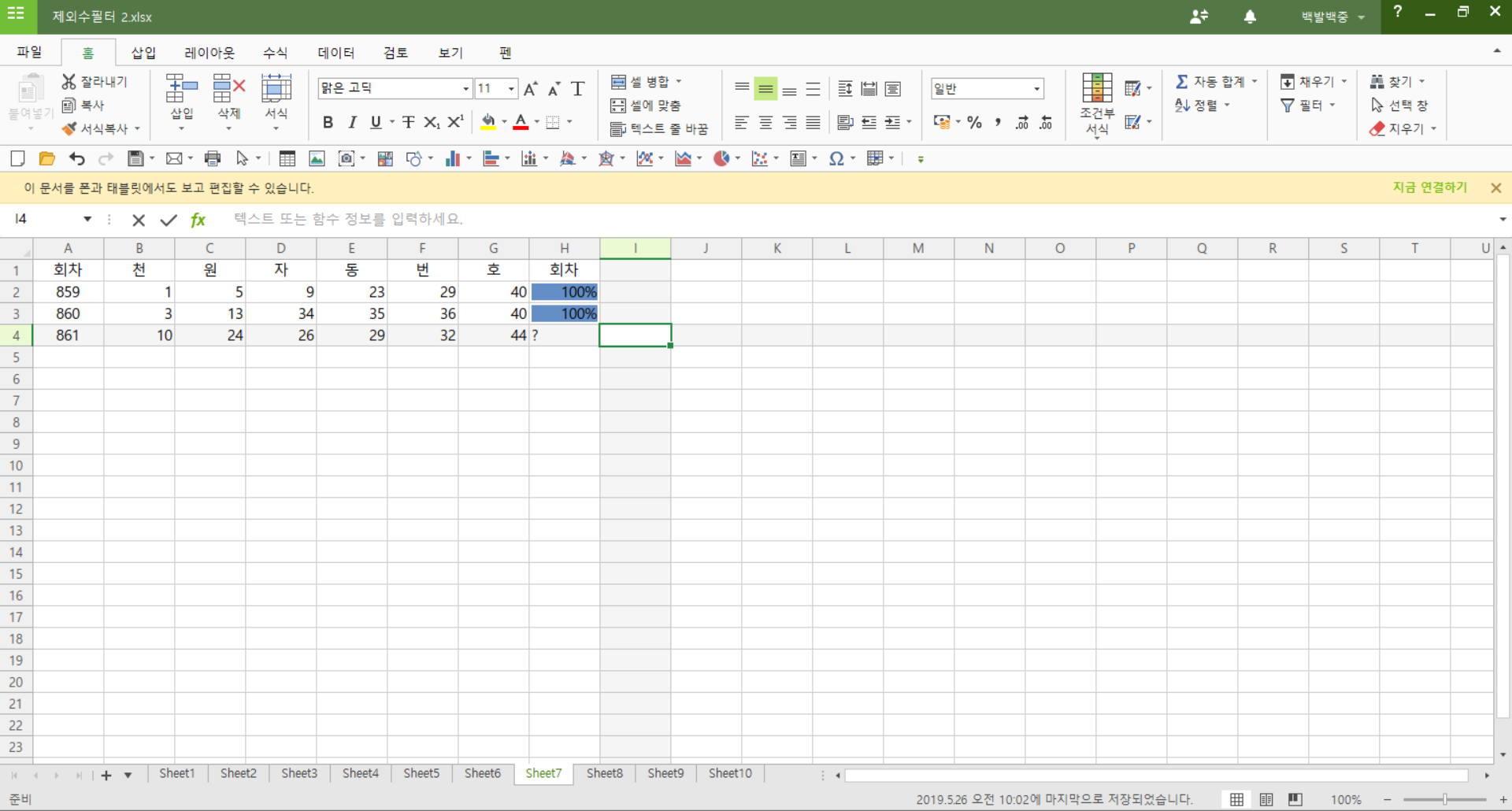Select cell H4 containing the question mark
1512x811 pixels.
pos(564,335)
